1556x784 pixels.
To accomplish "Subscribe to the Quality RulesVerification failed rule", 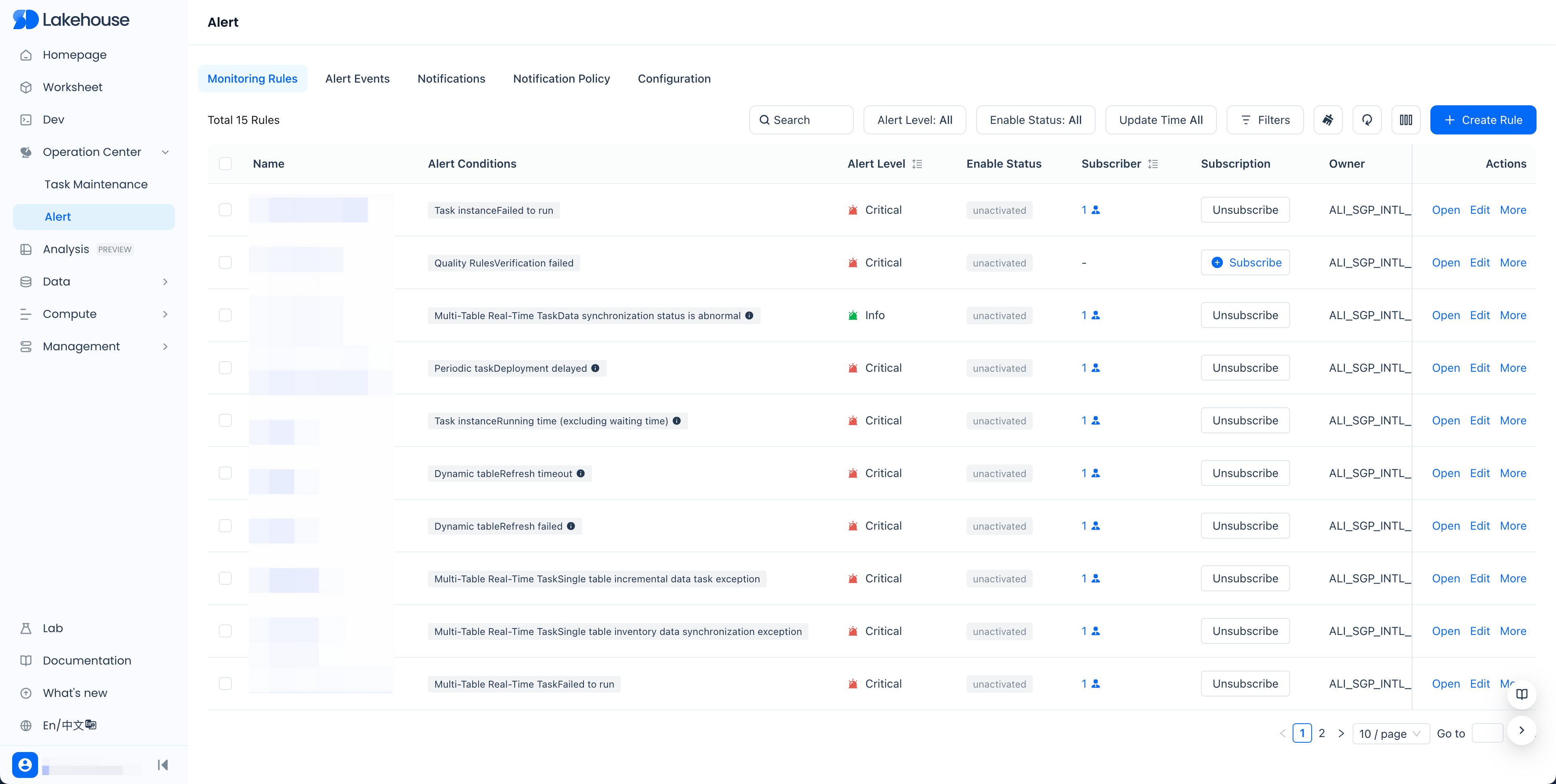I will [1245, 262].
